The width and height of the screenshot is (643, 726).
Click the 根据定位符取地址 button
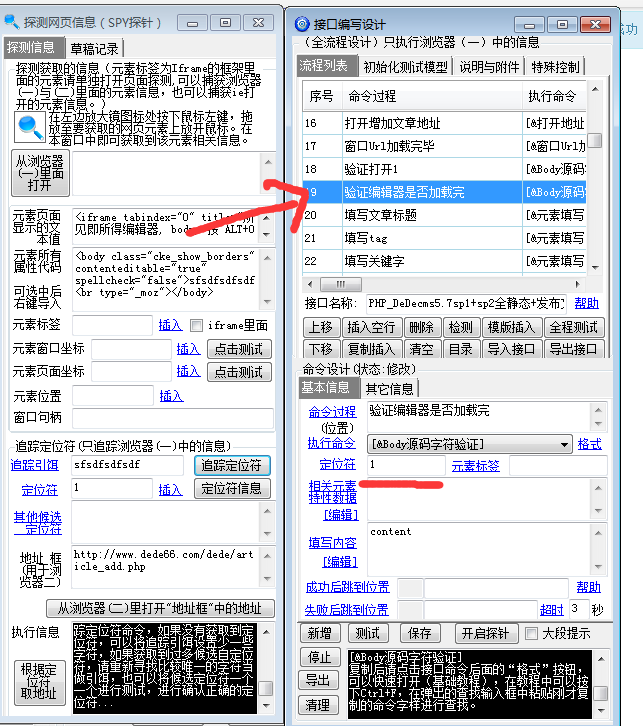39,682
